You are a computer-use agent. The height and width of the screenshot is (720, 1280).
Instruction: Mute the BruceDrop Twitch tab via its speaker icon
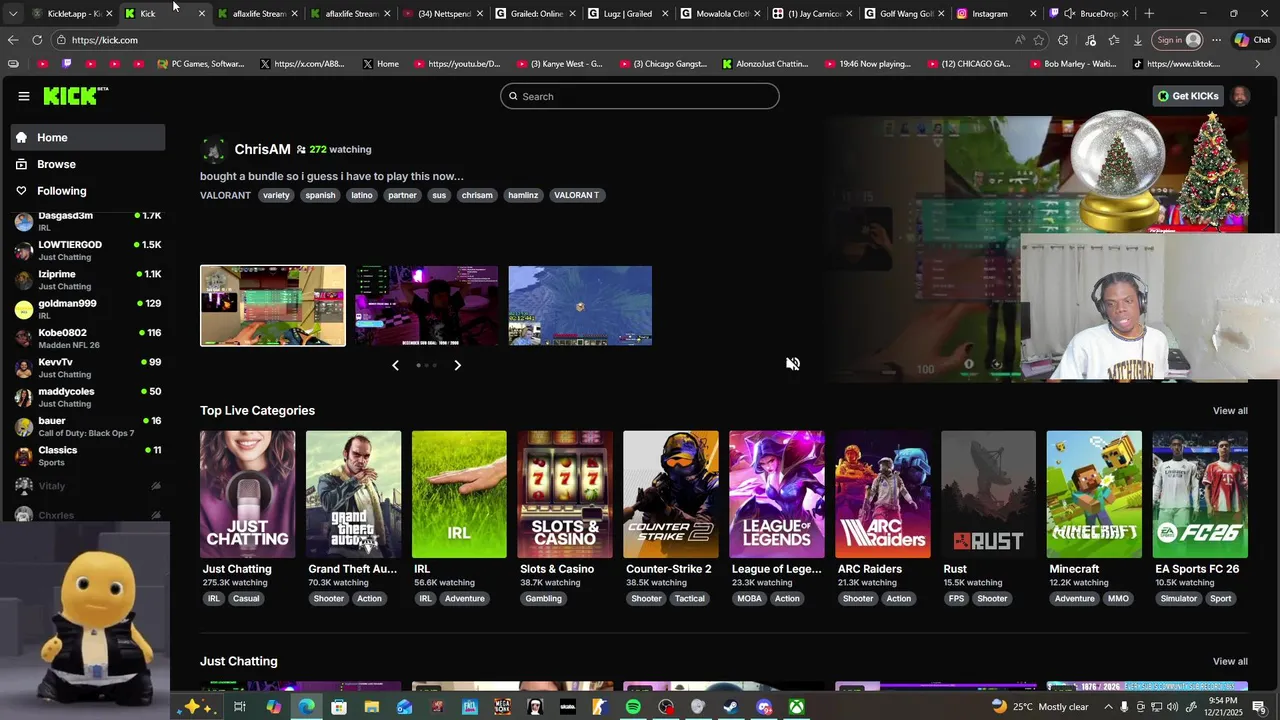coord(1069,14)
